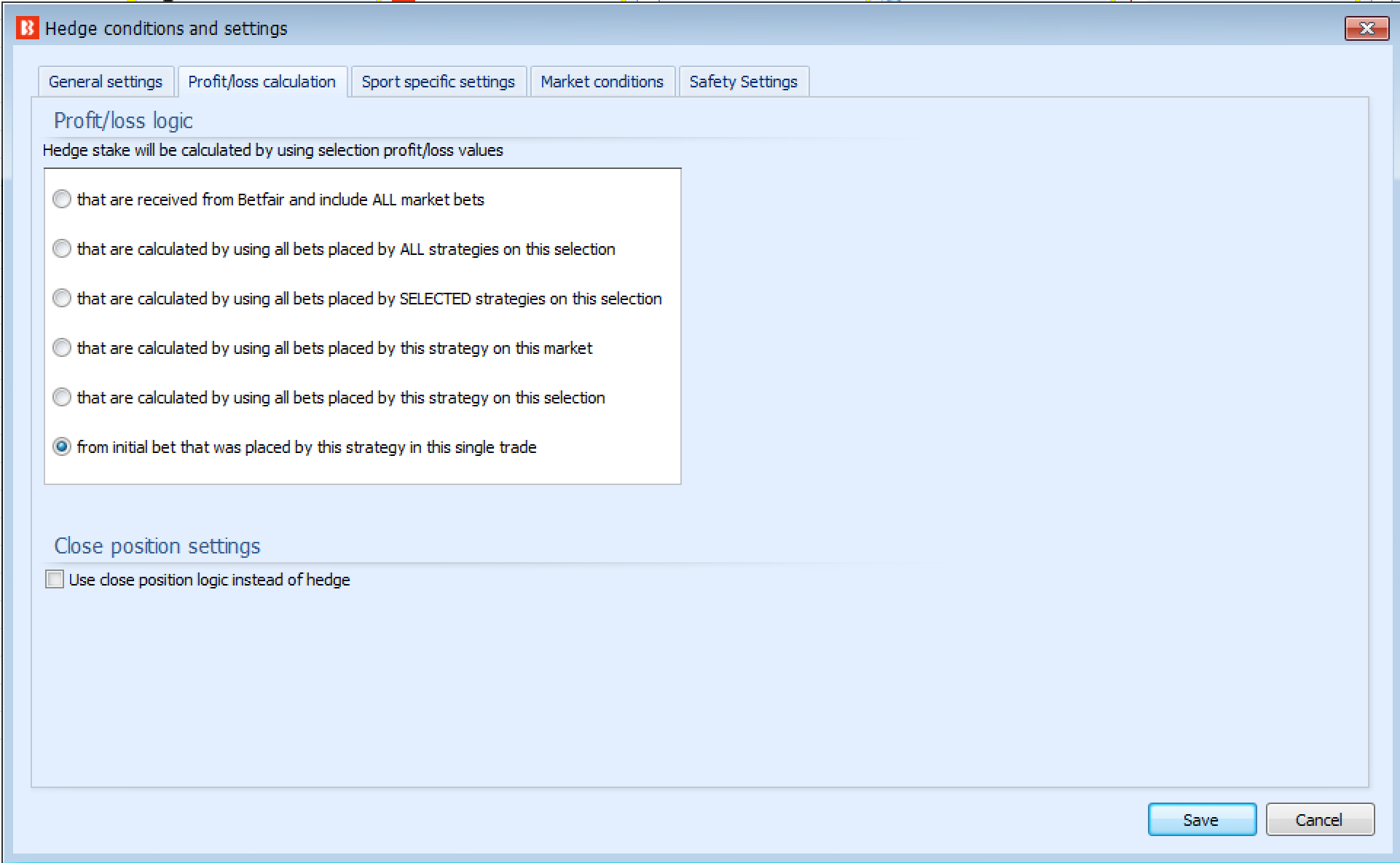Click the hedge stake description text

coord(273,150)
